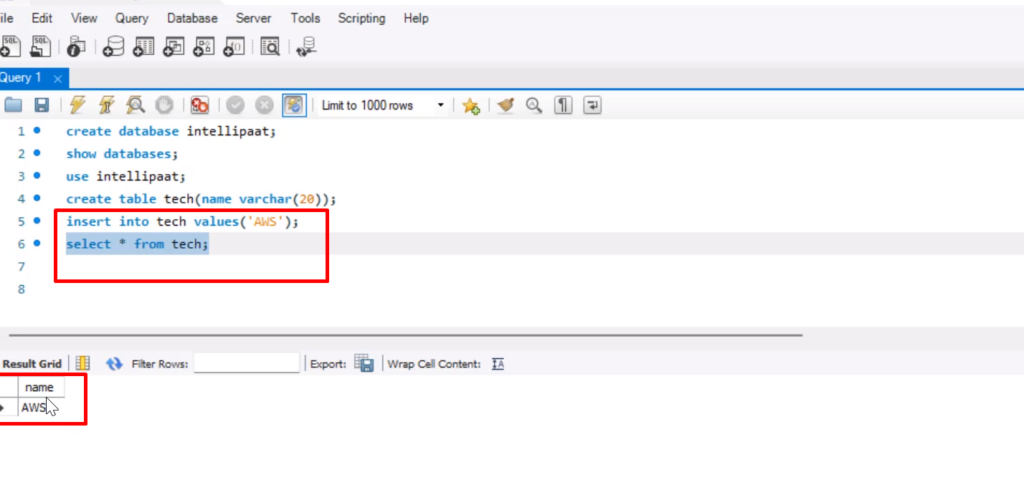Switch to the Query 1 tab
This screenshot has width=1024, height=480.
(22, 78)
